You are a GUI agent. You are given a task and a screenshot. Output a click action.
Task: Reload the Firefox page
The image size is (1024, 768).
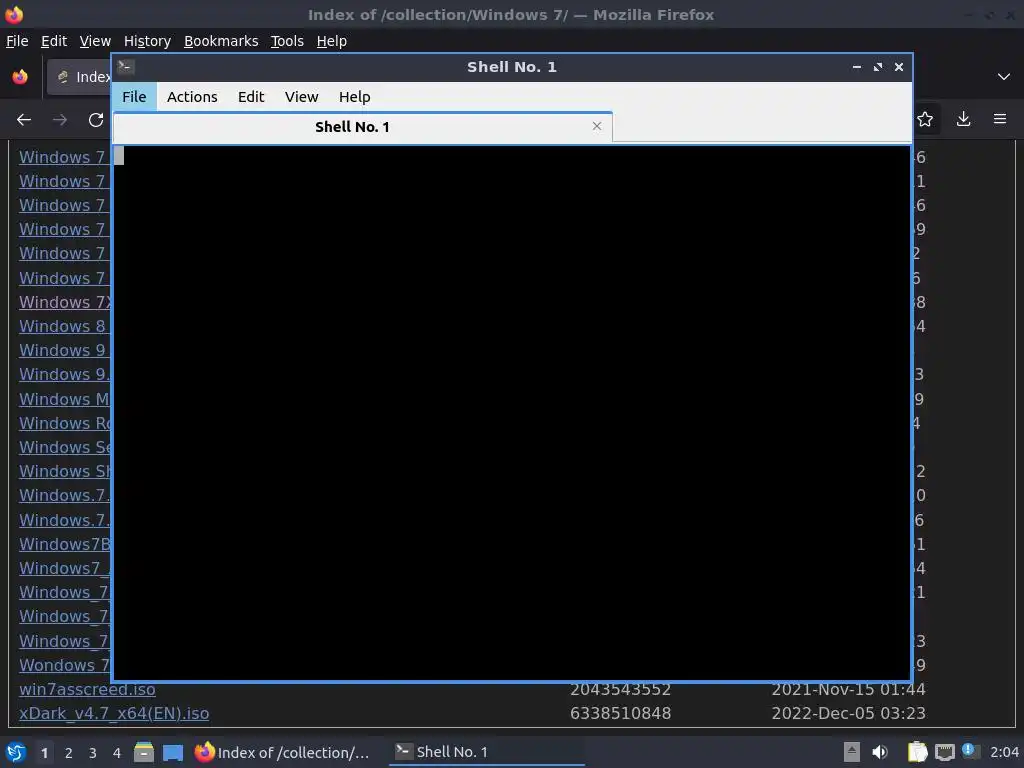96,120
